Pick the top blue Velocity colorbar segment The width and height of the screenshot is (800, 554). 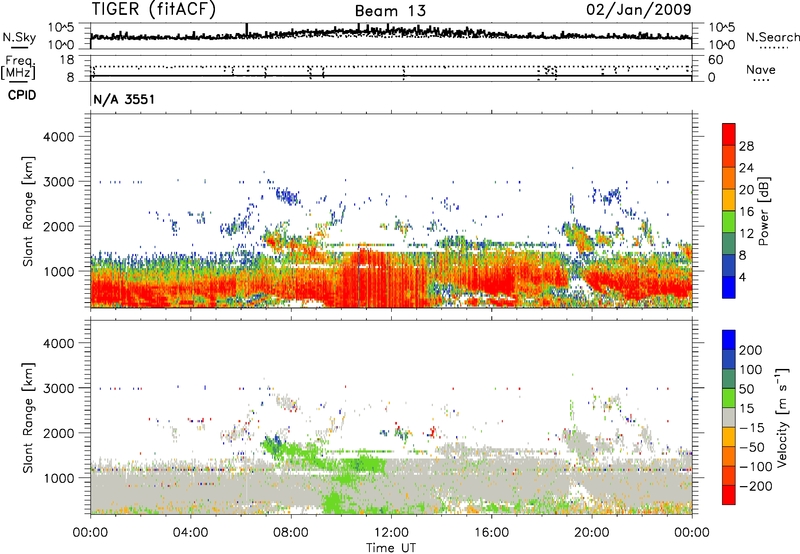[729, 340]
